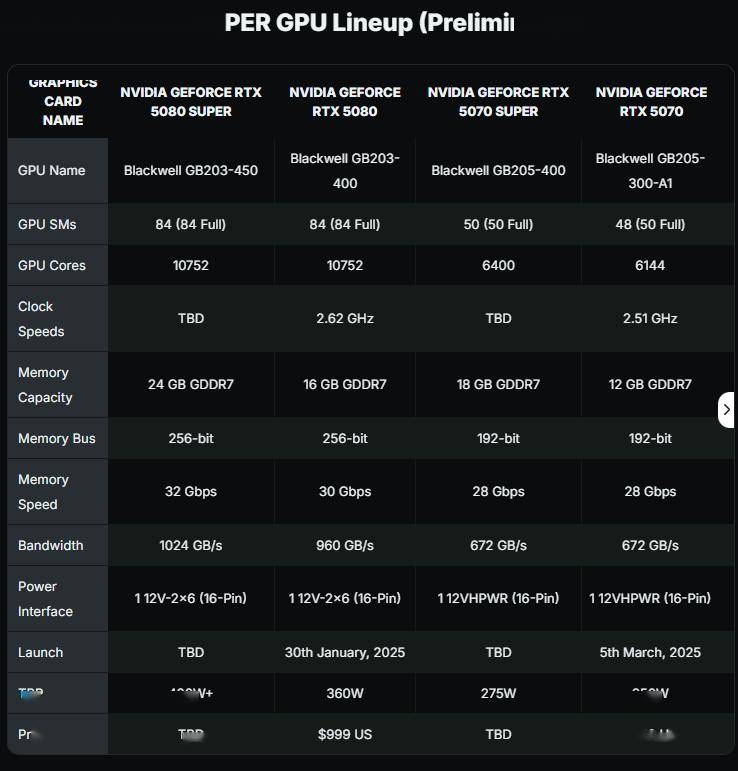738x771 pixels.
Task: Select the NVIDIA GeForce RTX 5080 column header
Action: pos(345,101)
